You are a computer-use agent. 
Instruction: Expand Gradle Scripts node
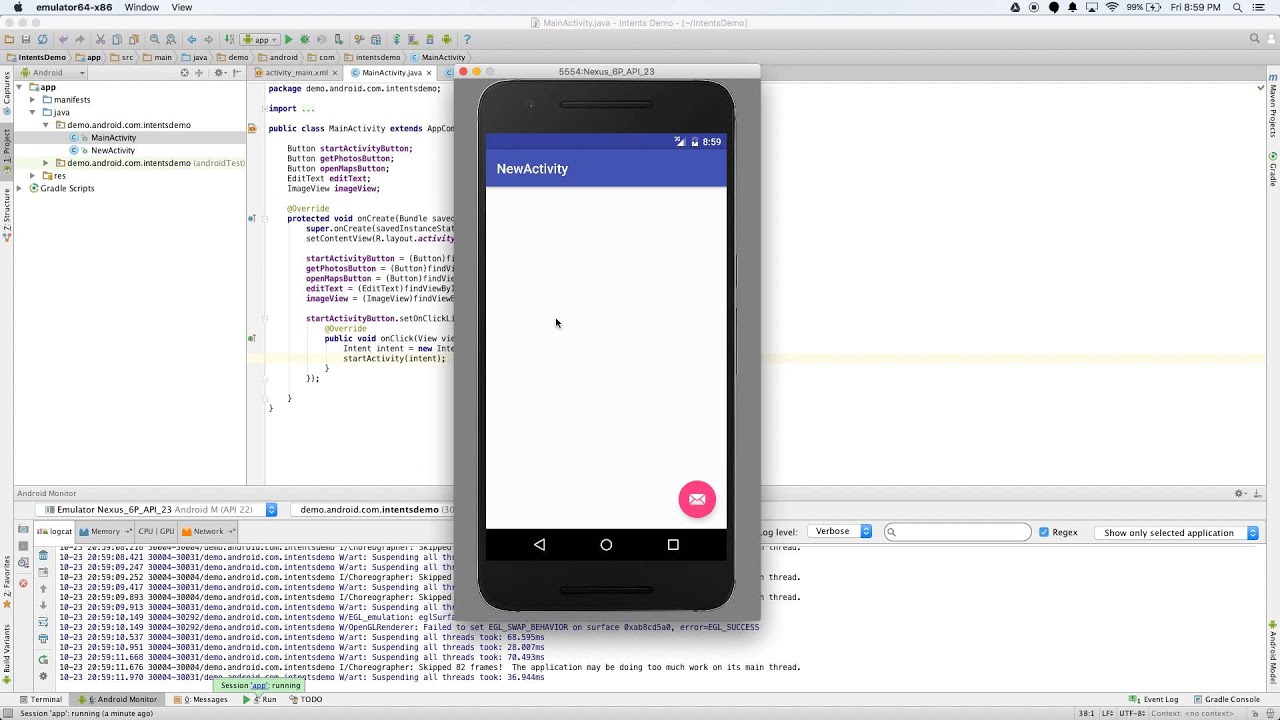point(20,188)
